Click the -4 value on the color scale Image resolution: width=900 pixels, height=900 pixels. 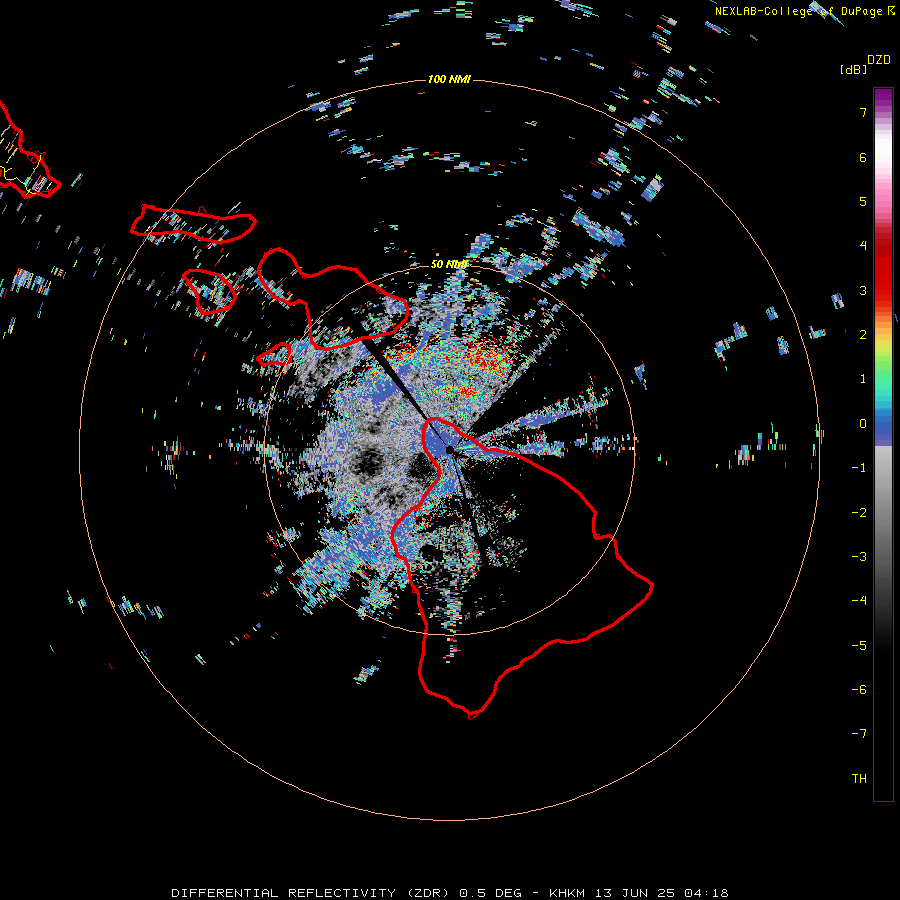point(859,601)
